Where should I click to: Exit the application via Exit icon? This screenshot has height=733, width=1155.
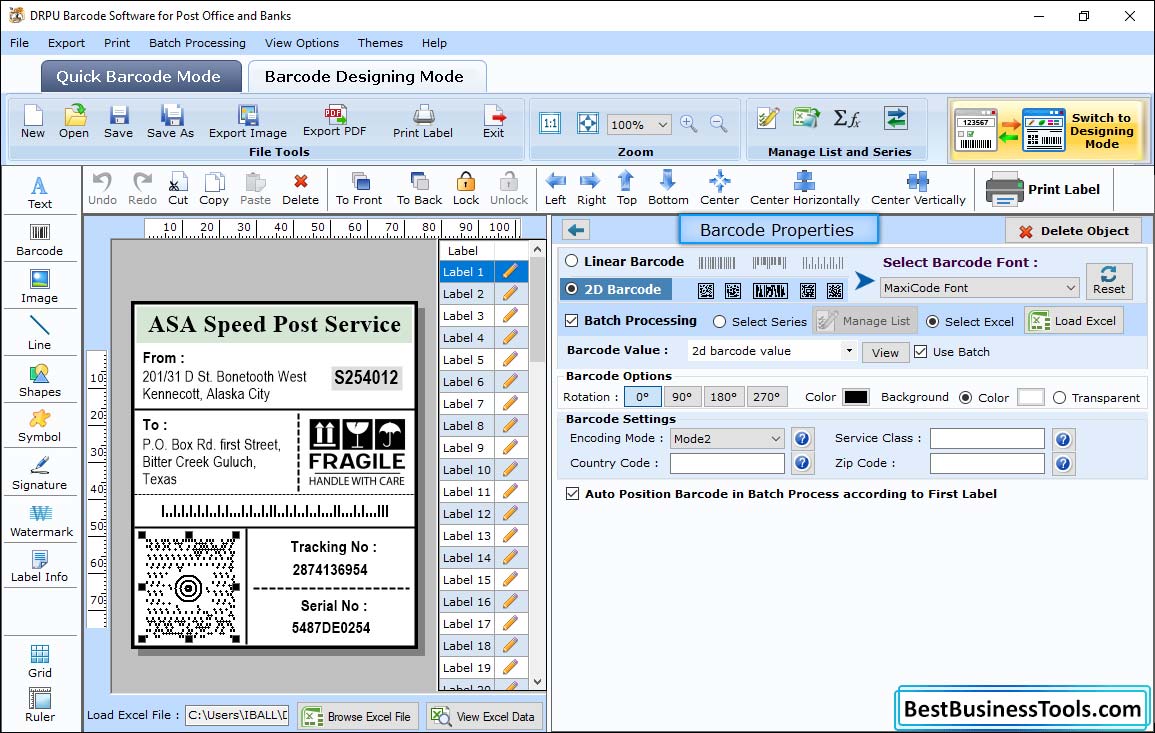494,122
